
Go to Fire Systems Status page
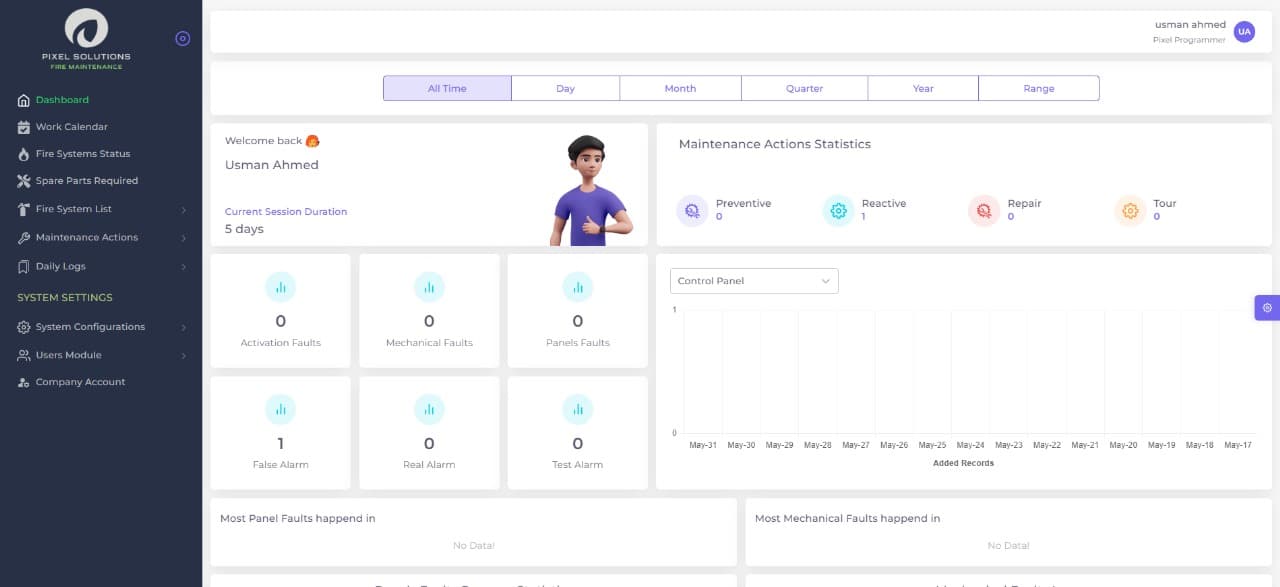click(82, 154)
